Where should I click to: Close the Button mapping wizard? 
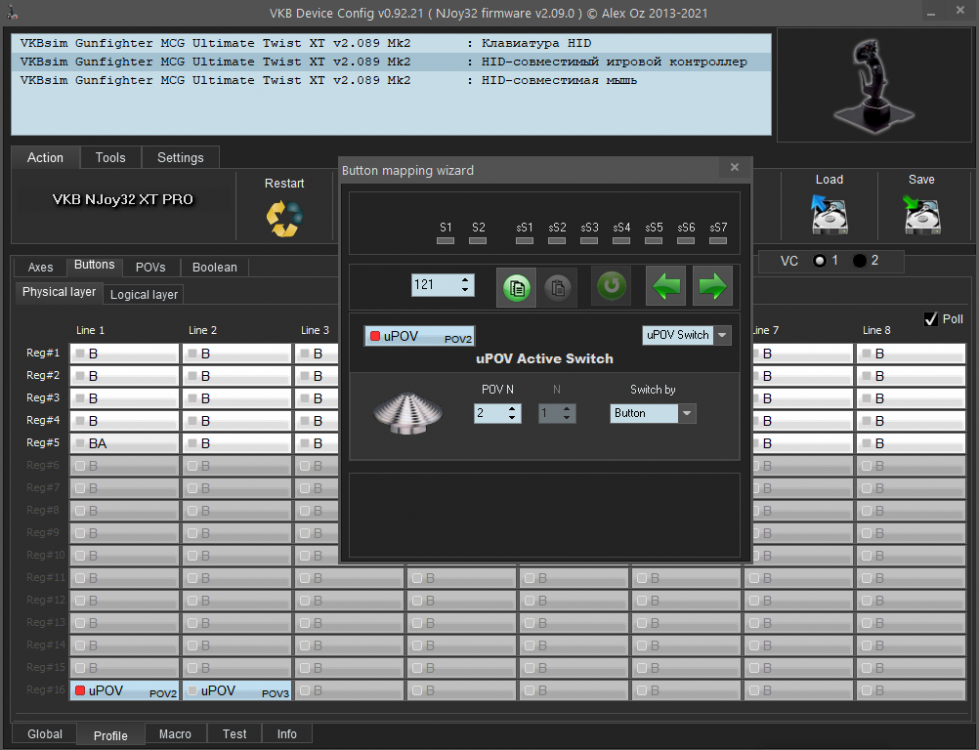point(734,167)
